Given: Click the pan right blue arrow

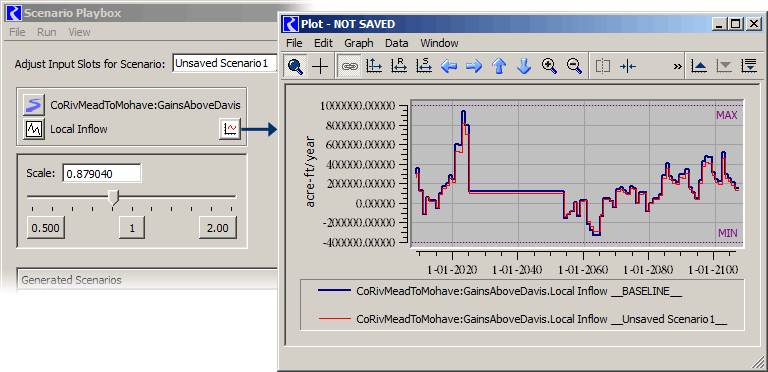Looking at the screenshot, I should [474, 66].
